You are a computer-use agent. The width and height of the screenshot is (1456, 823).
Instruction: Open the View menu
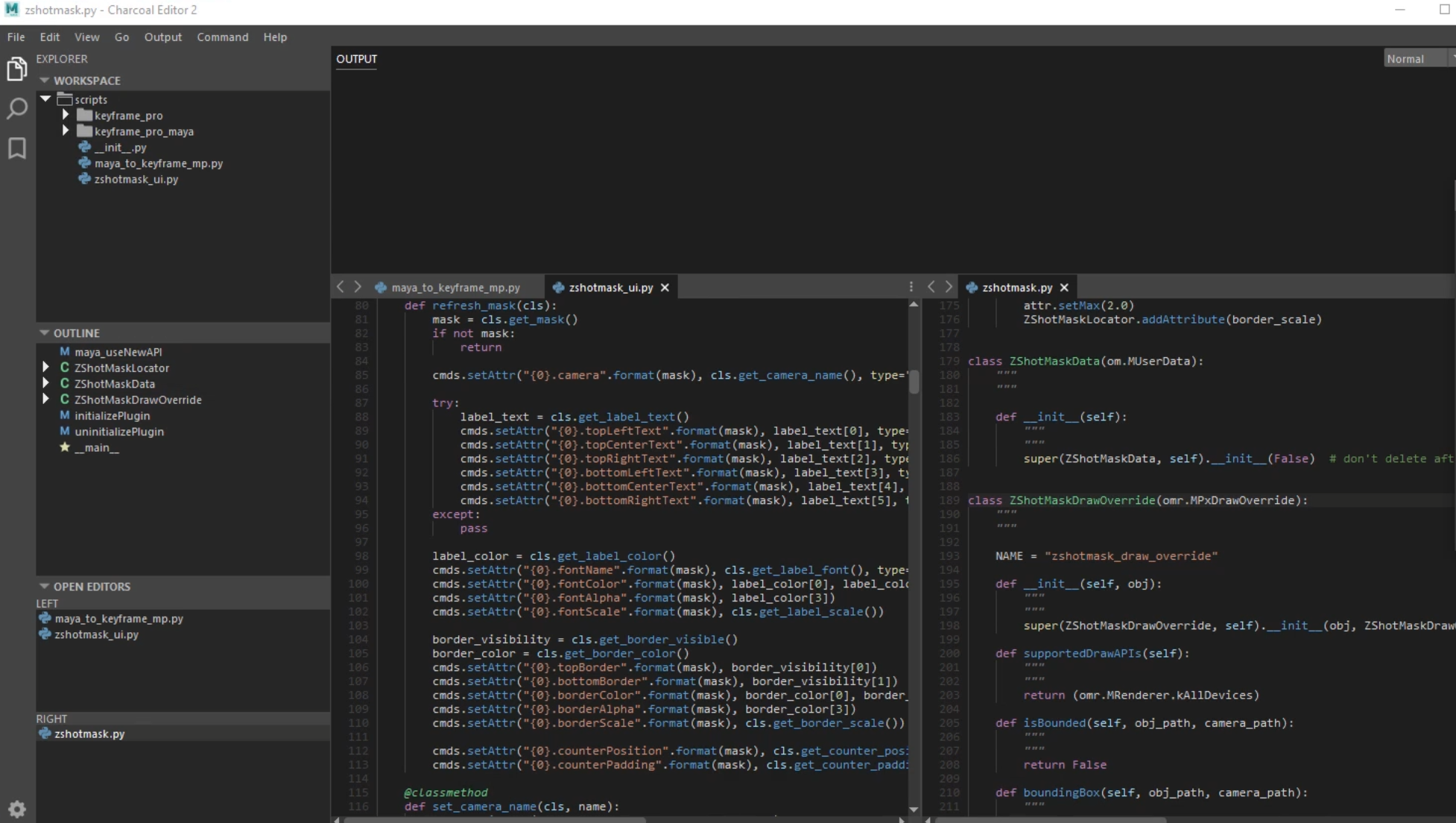pos(86,37)
